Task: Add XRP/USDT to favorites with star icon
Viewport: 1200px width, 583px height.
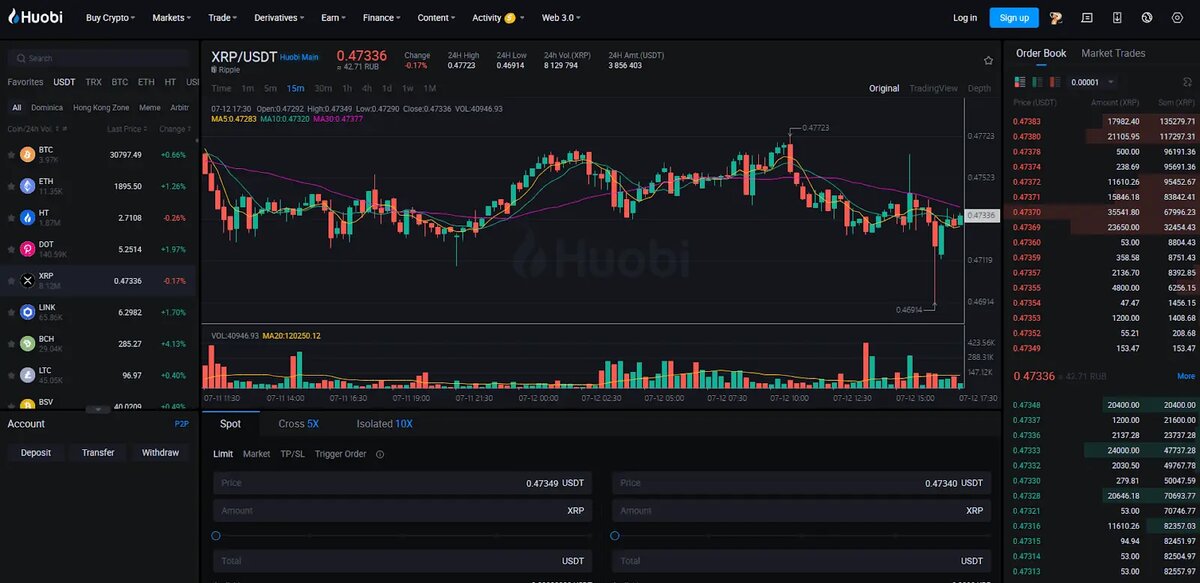Action: [x=988, y=60]
